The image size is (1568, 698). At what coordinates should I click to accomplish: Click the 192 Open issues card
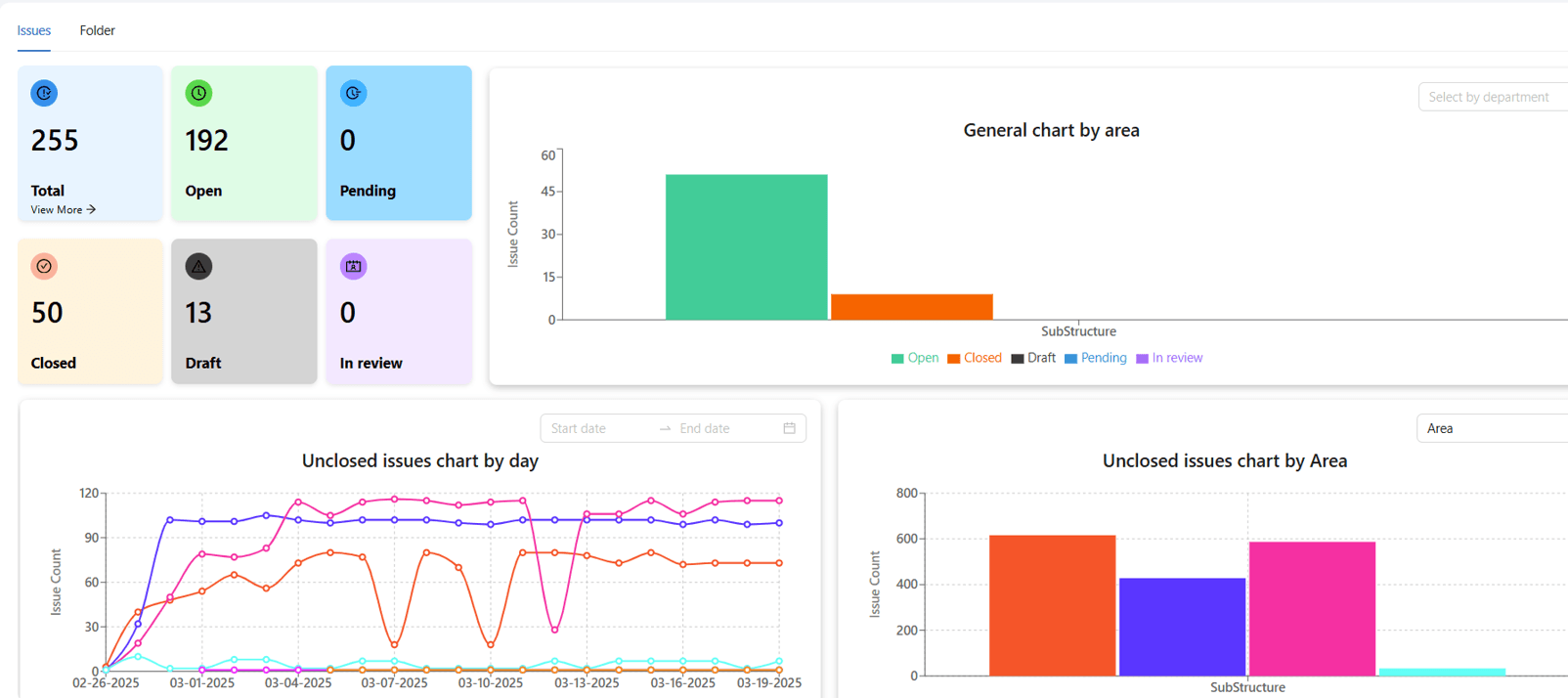[244, 143]
